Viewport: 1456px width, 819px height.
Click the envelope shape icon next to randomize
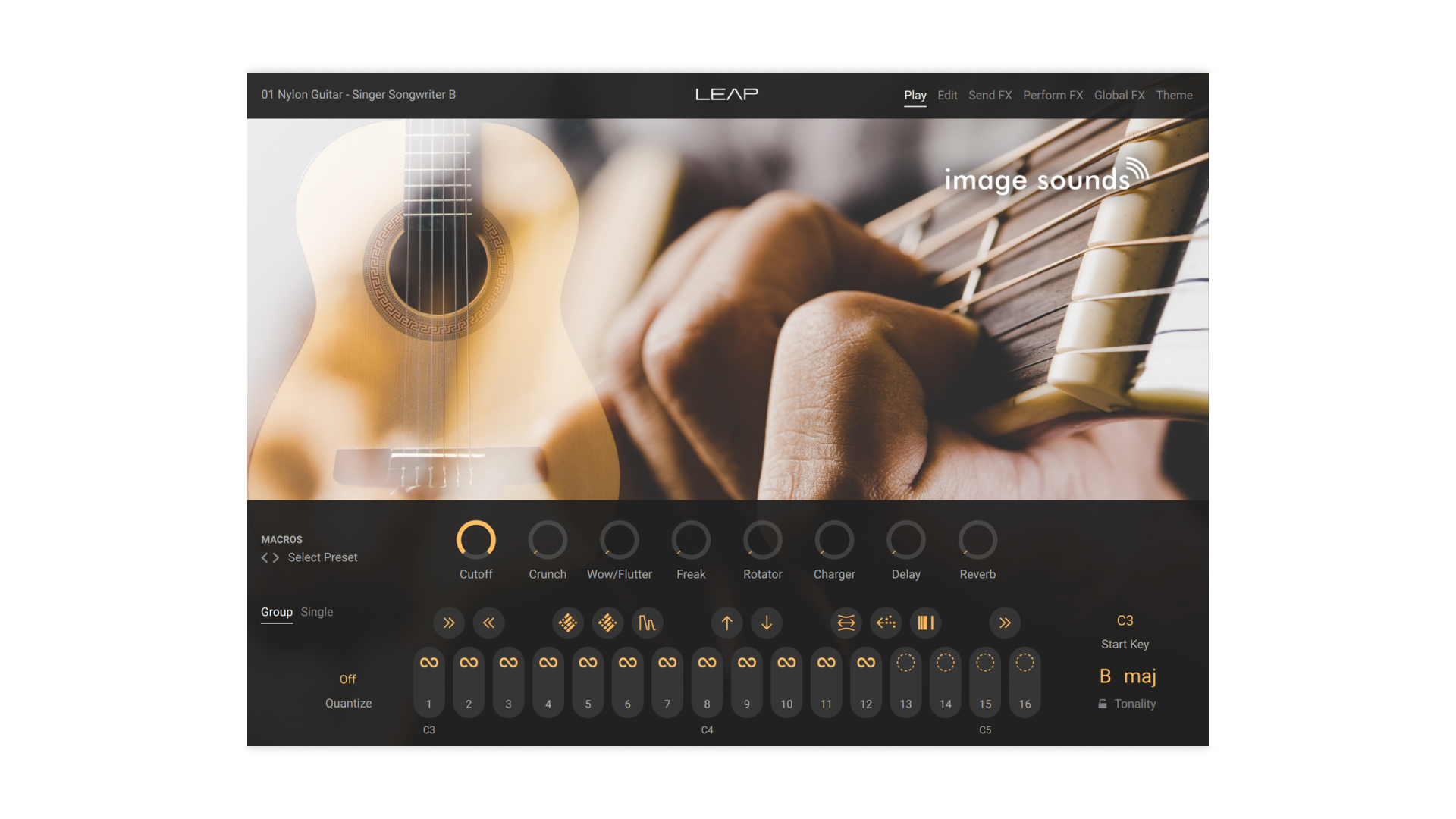click(x=648, y=623)
